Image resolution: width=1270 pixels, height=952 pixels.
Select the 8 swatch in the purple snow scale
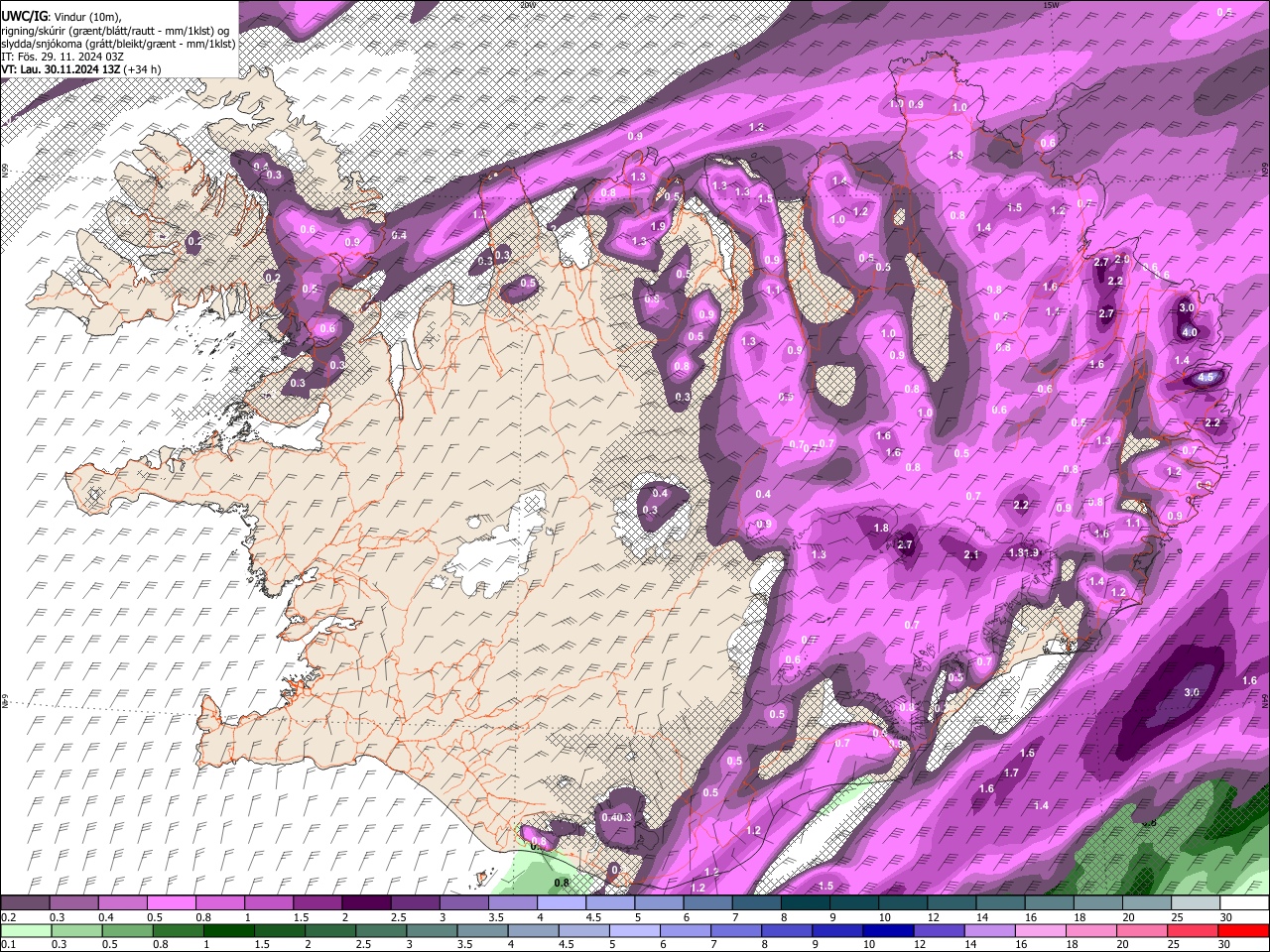click(805, 903)
